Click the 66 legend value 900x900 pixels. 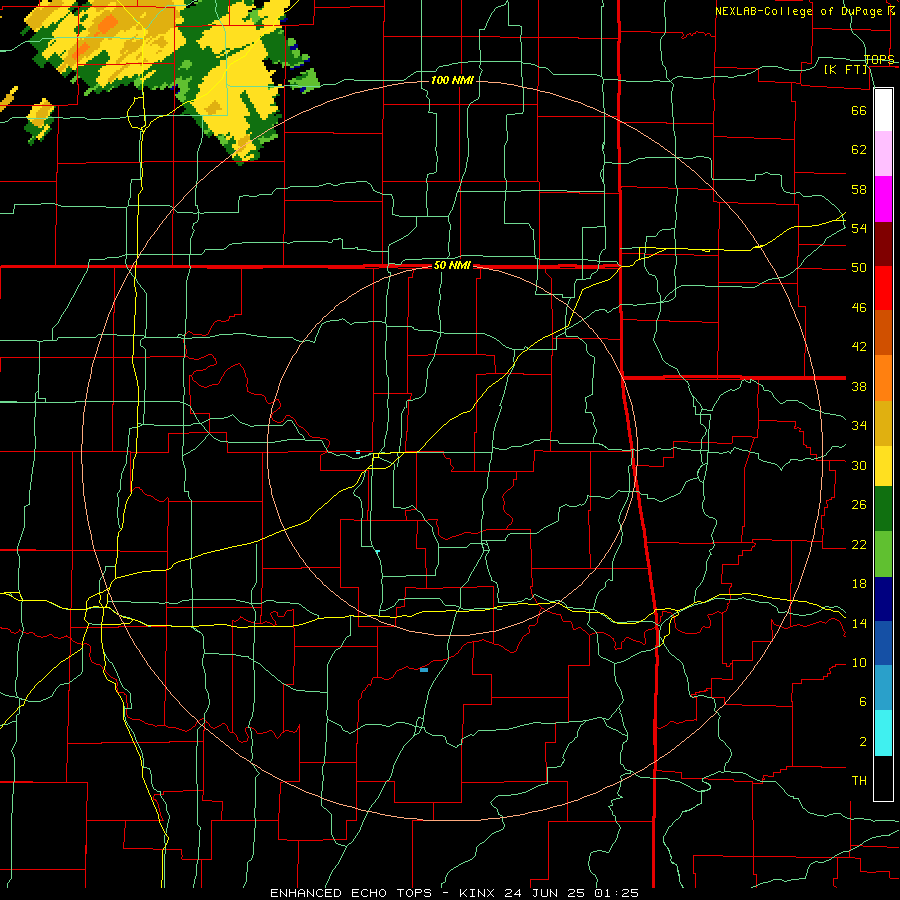coord(859,110)
